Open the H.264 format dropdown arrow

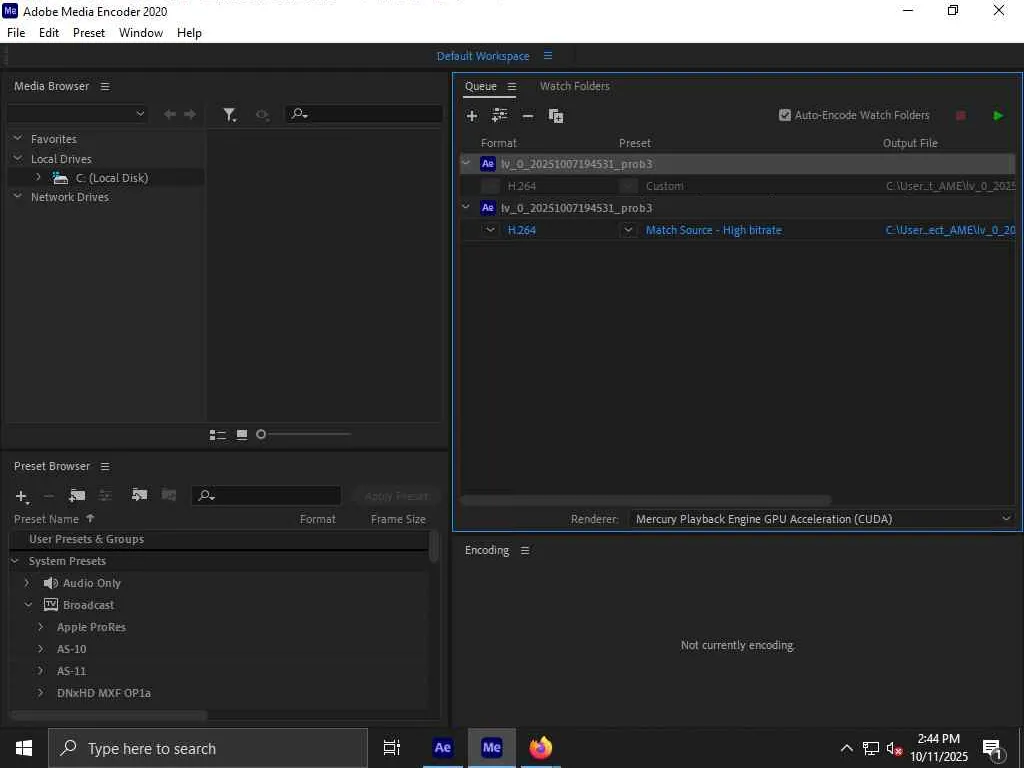[490, 230]
